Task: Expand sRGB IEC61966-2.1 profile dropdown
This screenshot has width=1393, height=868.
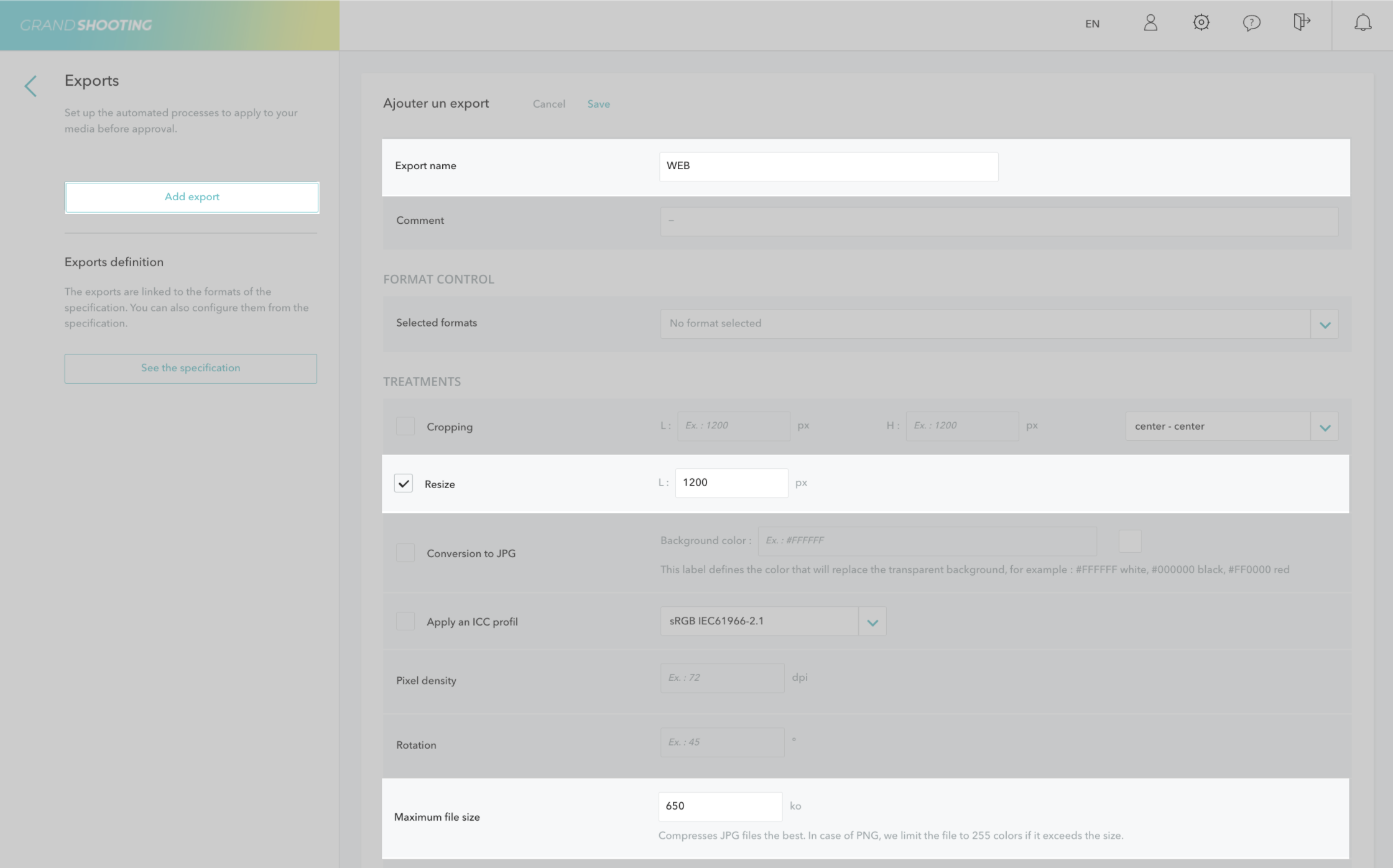Action: click(872, 622)
